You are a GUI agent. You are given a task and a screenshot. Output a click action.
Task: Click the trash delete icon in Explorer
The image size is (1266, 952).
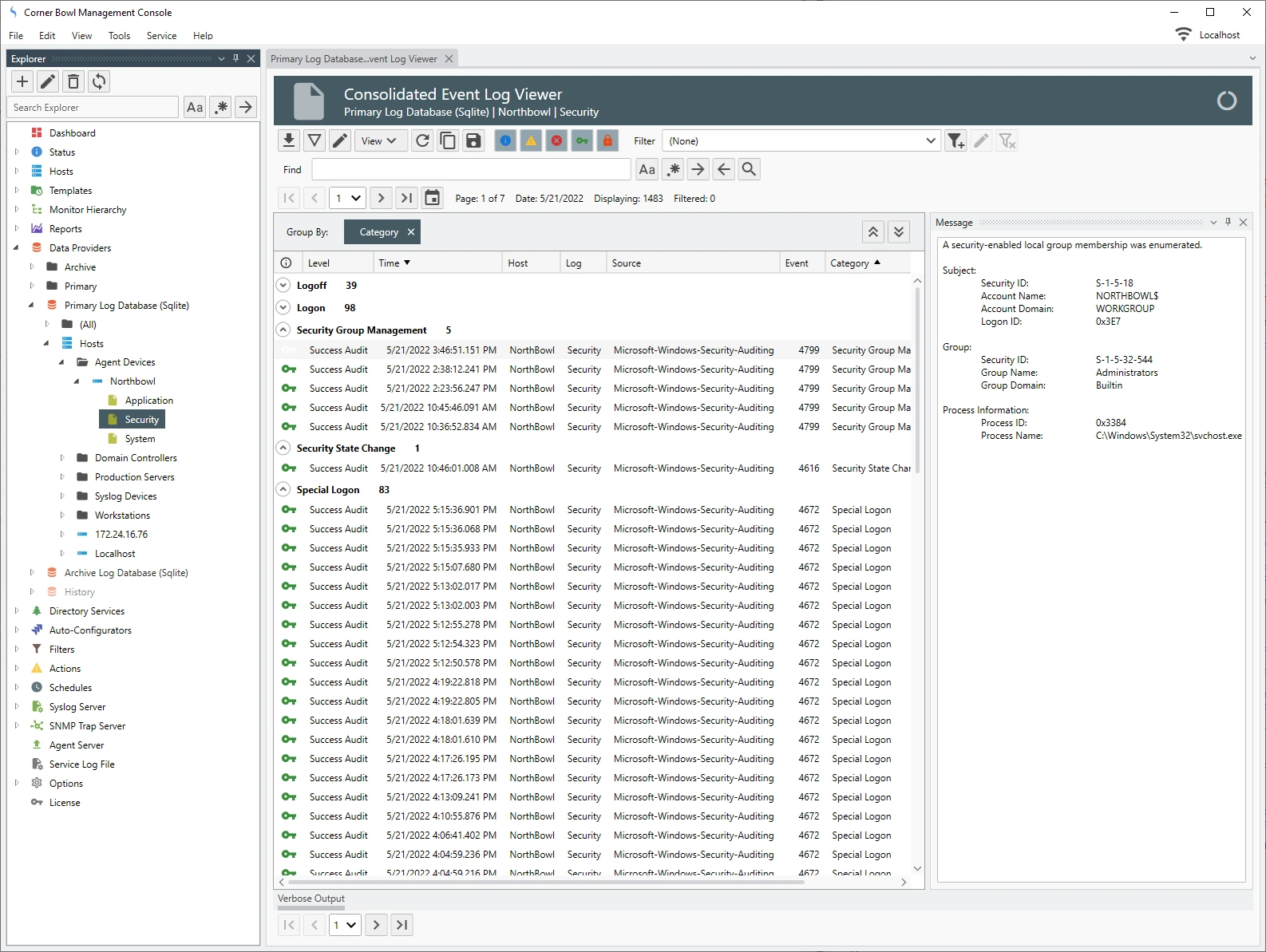coord(73,81)
